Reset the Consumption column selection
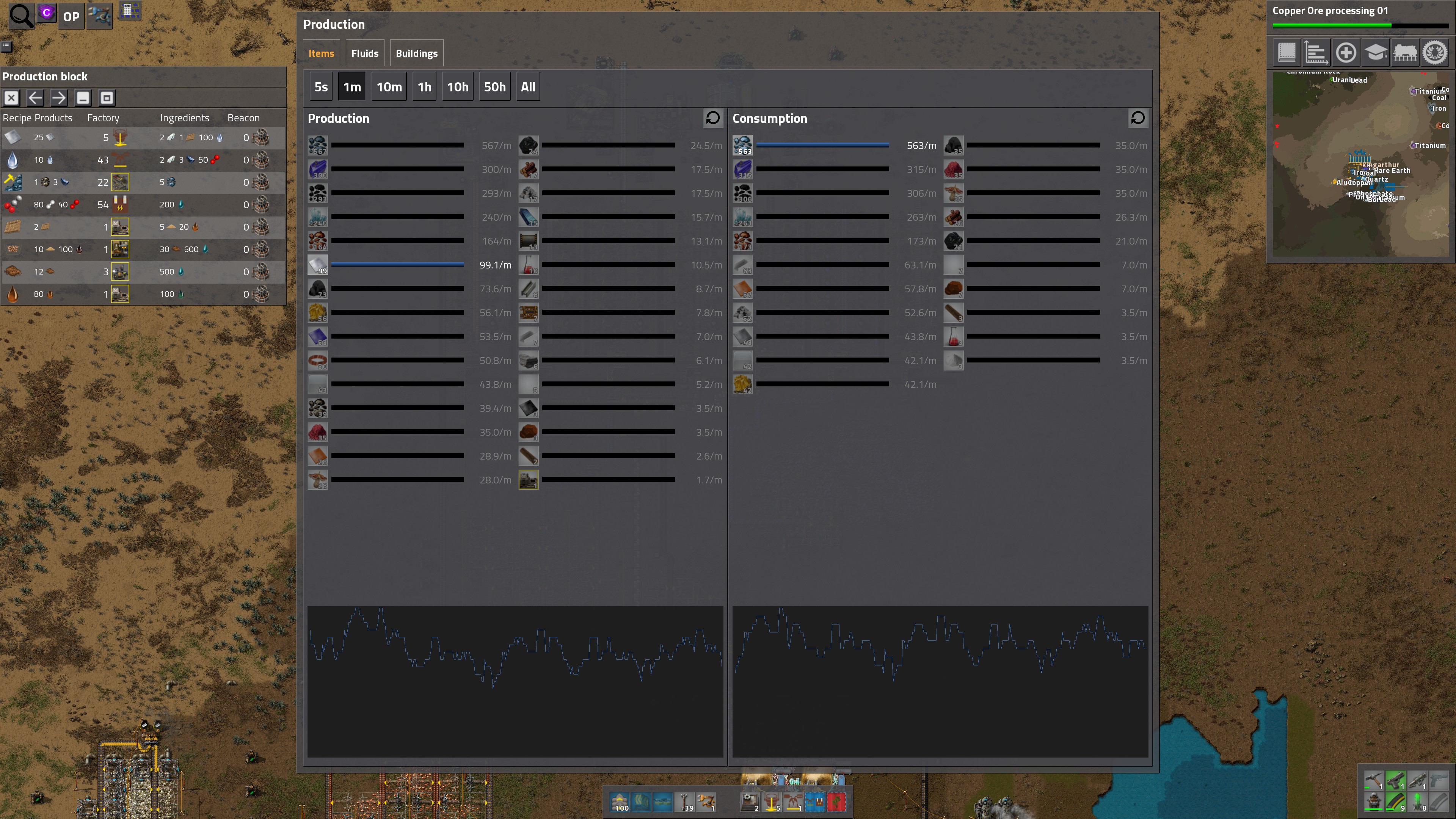Screen dimensions: 1456x819 (1138, 118)
